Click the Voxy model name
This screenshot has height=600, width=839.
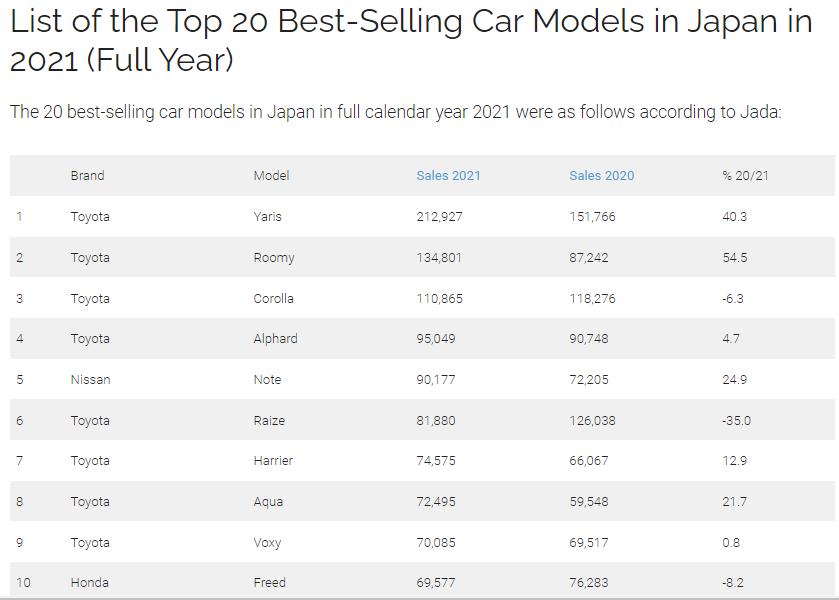267,542
